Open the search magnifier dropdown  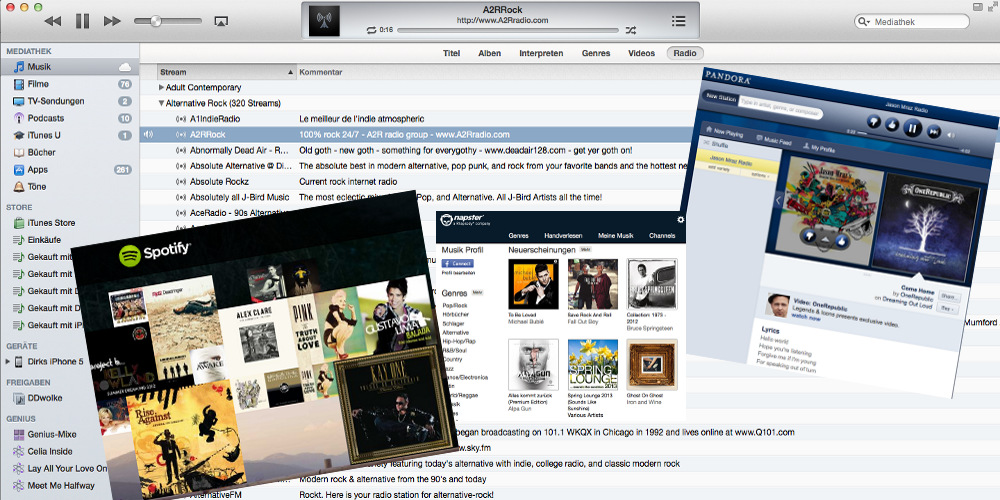(x=864, y=22)
